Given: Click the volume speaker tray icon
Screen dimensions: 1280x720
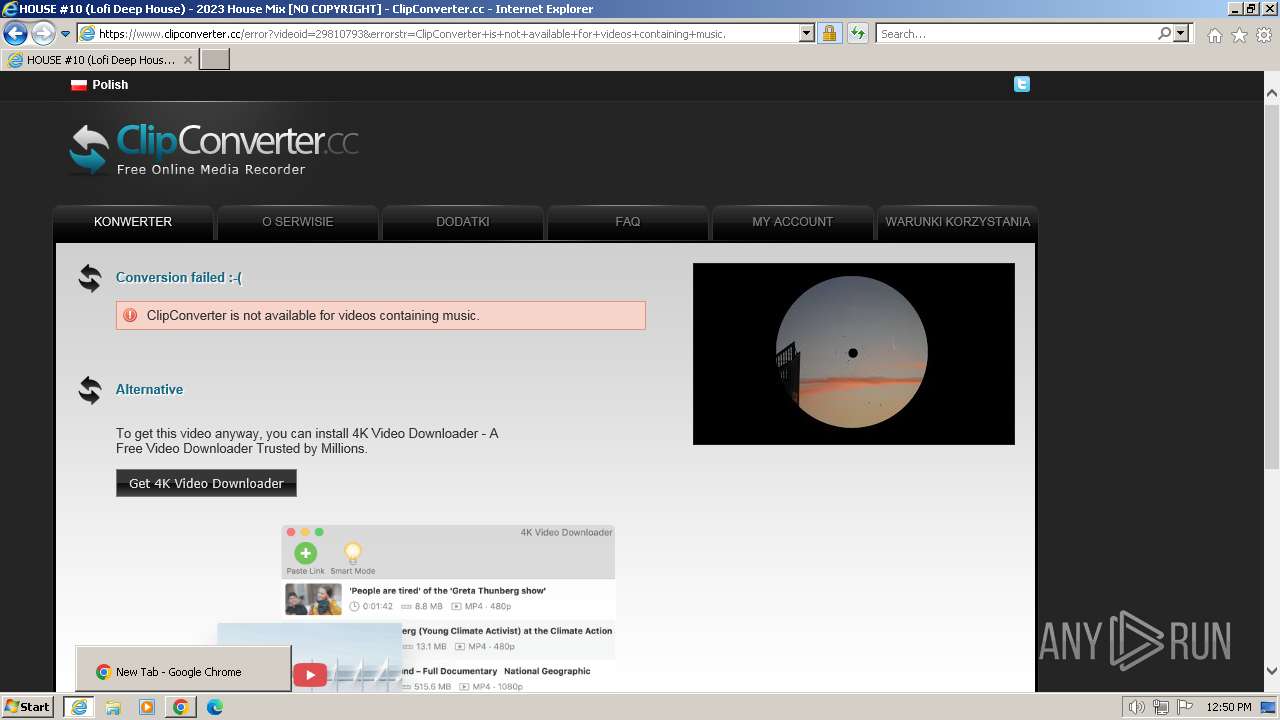Looking at the screenshot, I should [x=1137, y=707].
